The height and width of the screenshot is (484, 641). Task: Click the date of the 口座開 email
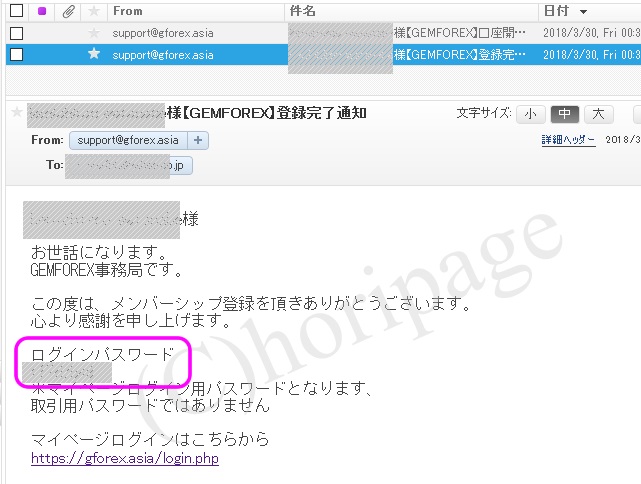(x=592, y=33)
